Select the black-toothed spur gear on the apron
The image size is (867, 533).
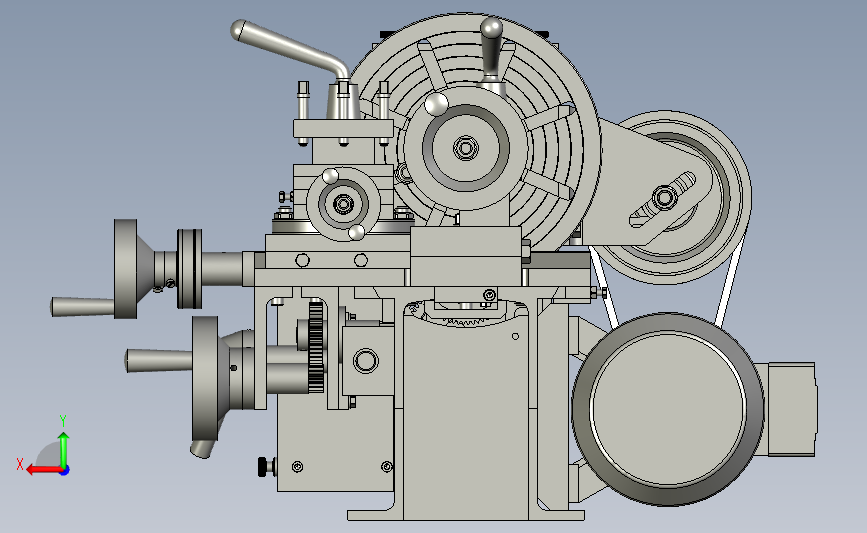(x=316, y=347)
